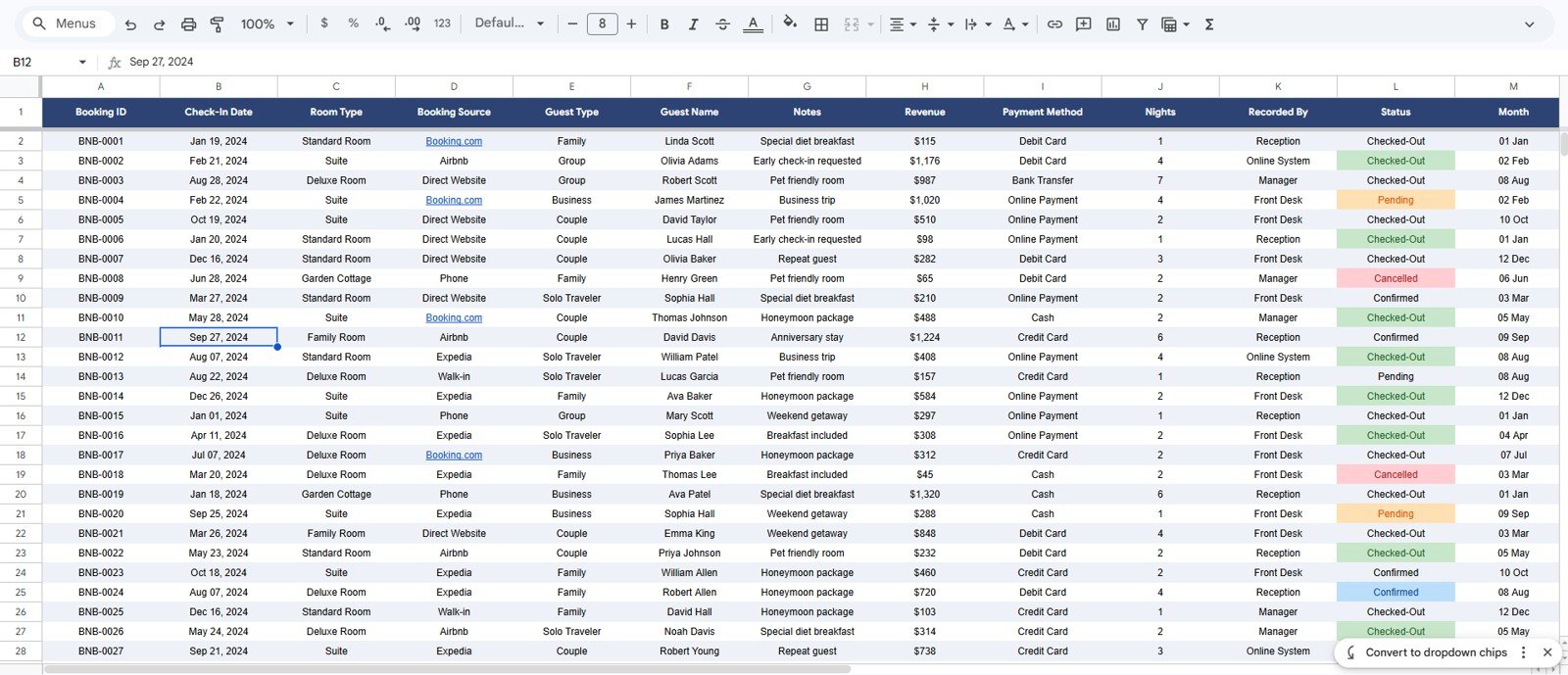Screen dimensions: 1568x675
Task: Select column A header
Action: [x=101, y=86]
